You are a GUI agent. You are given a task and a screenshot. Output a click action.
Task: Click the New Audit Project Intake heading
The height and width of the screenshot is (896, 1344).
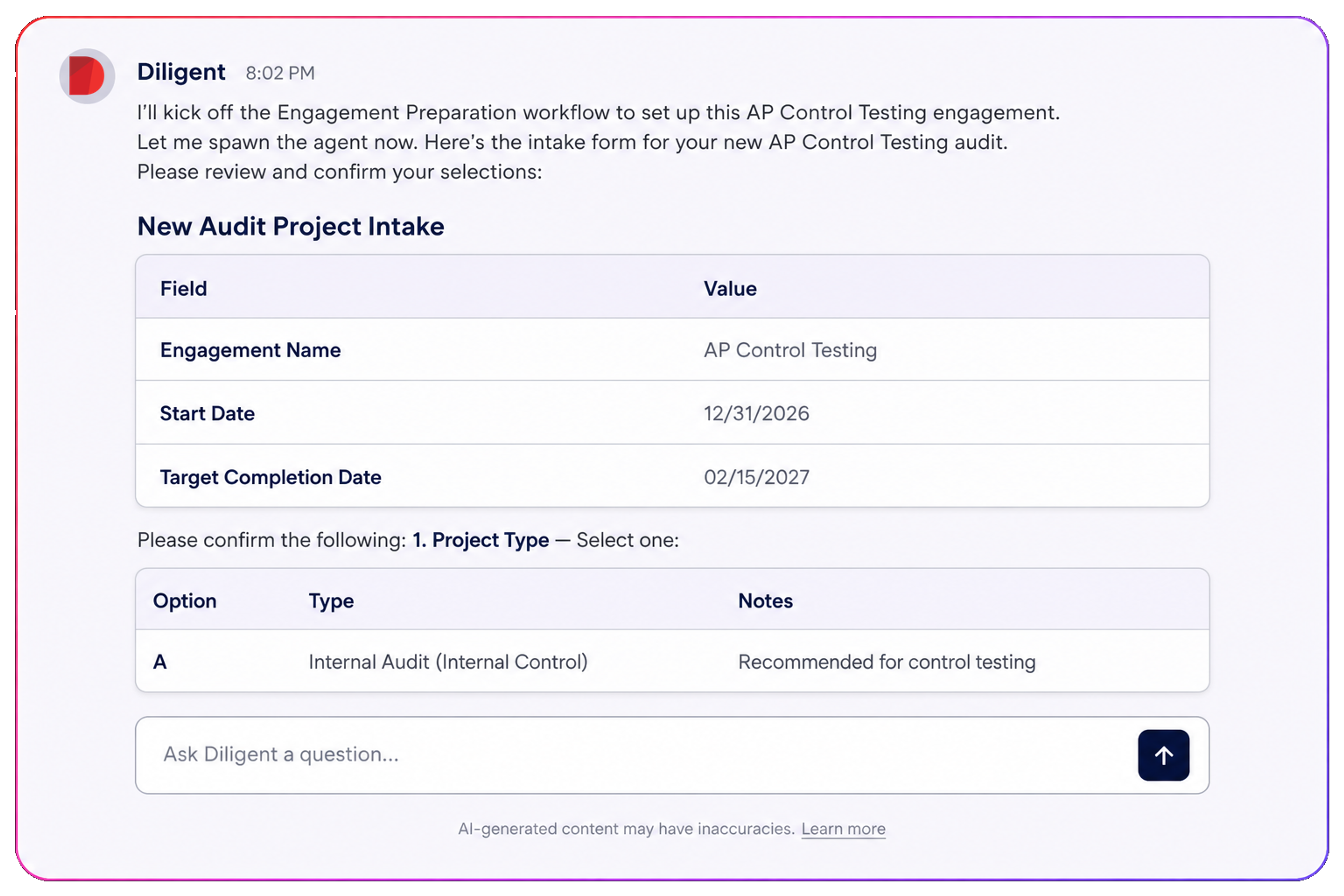[x=291, y=226]
